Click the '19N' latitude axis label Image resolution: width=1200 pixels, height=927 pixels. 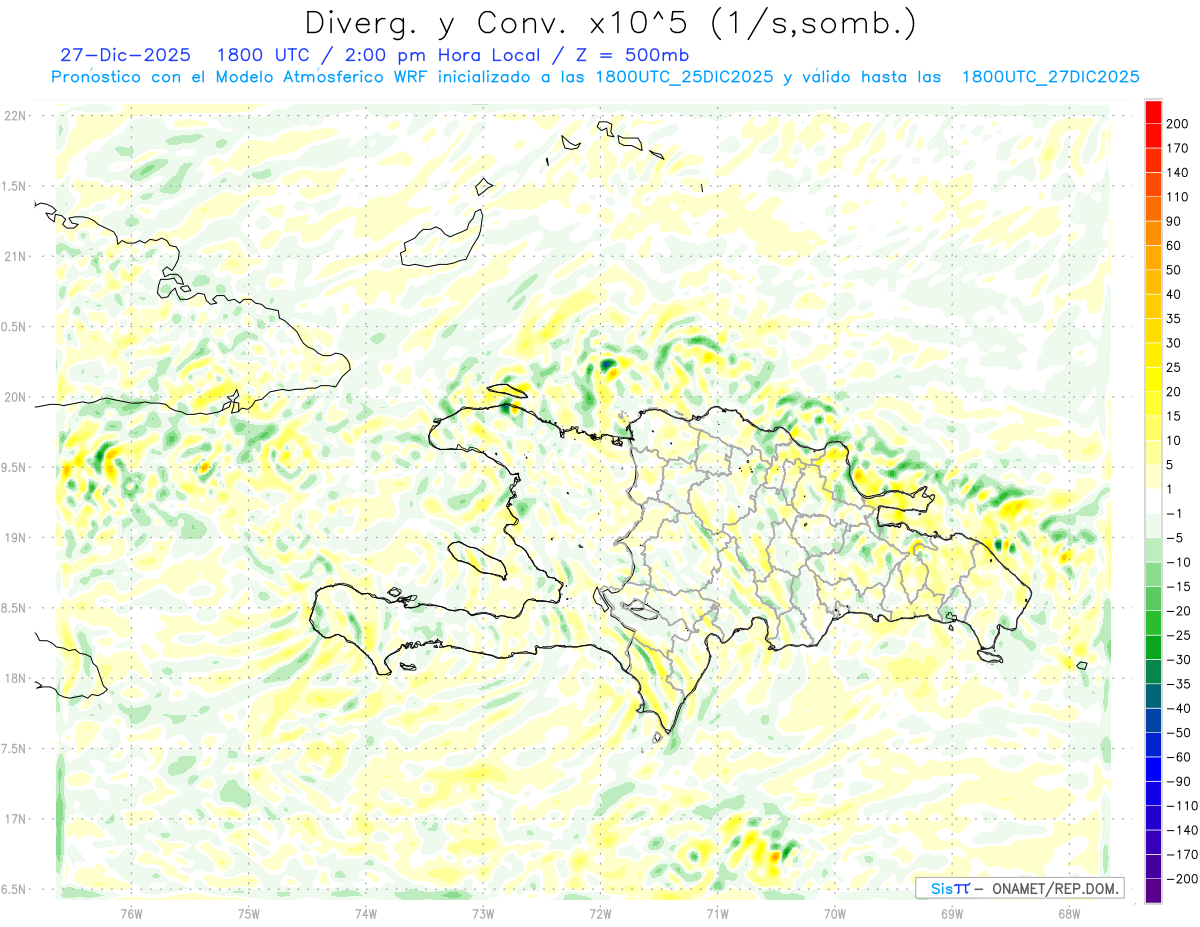[14, 538]
